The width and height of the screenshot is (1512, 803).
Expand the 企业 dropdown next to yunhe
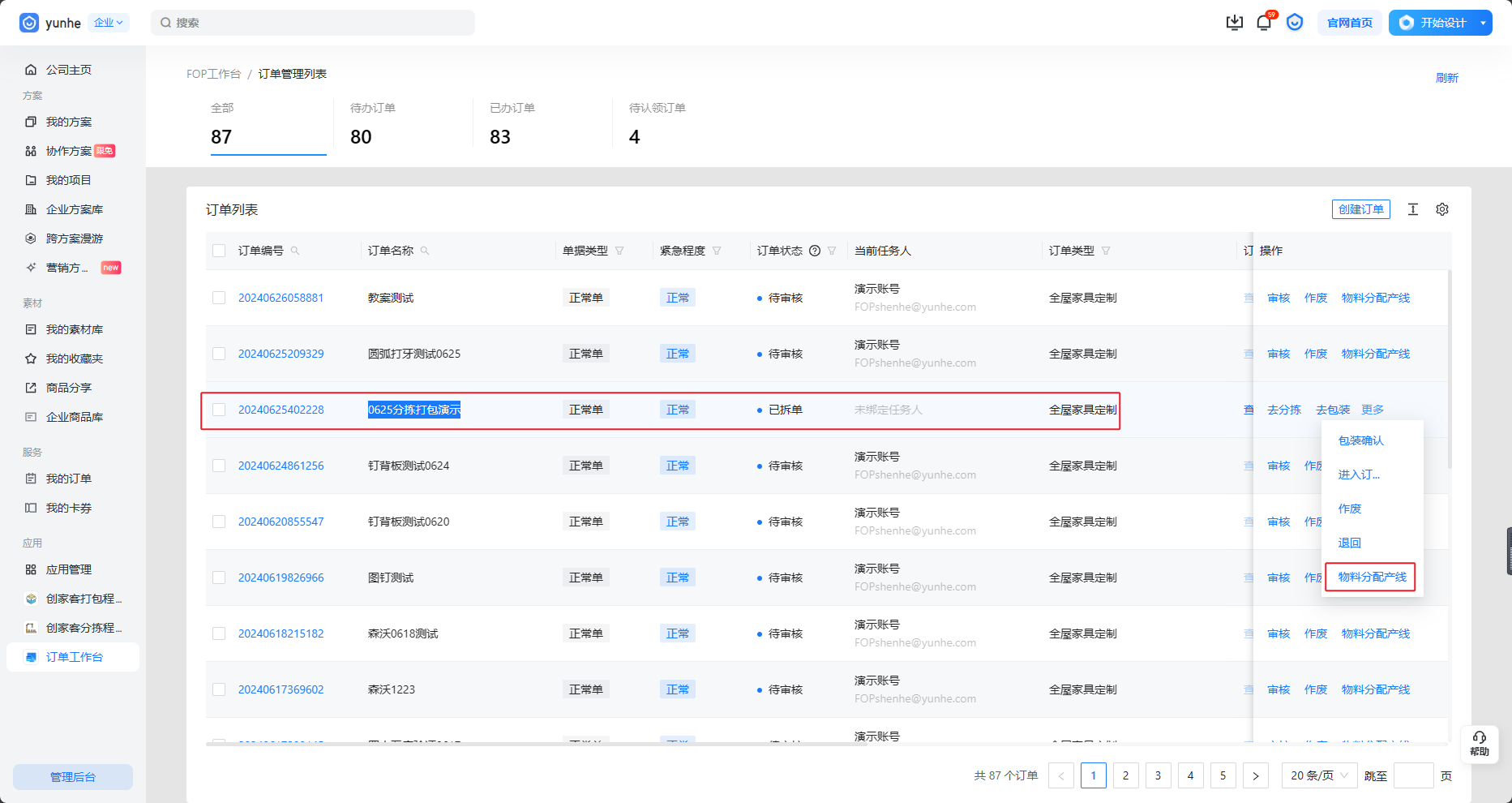108,23
